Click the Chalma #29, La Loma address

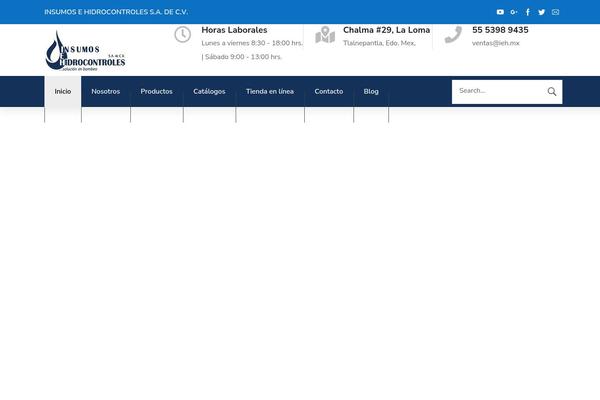point(386,30)
